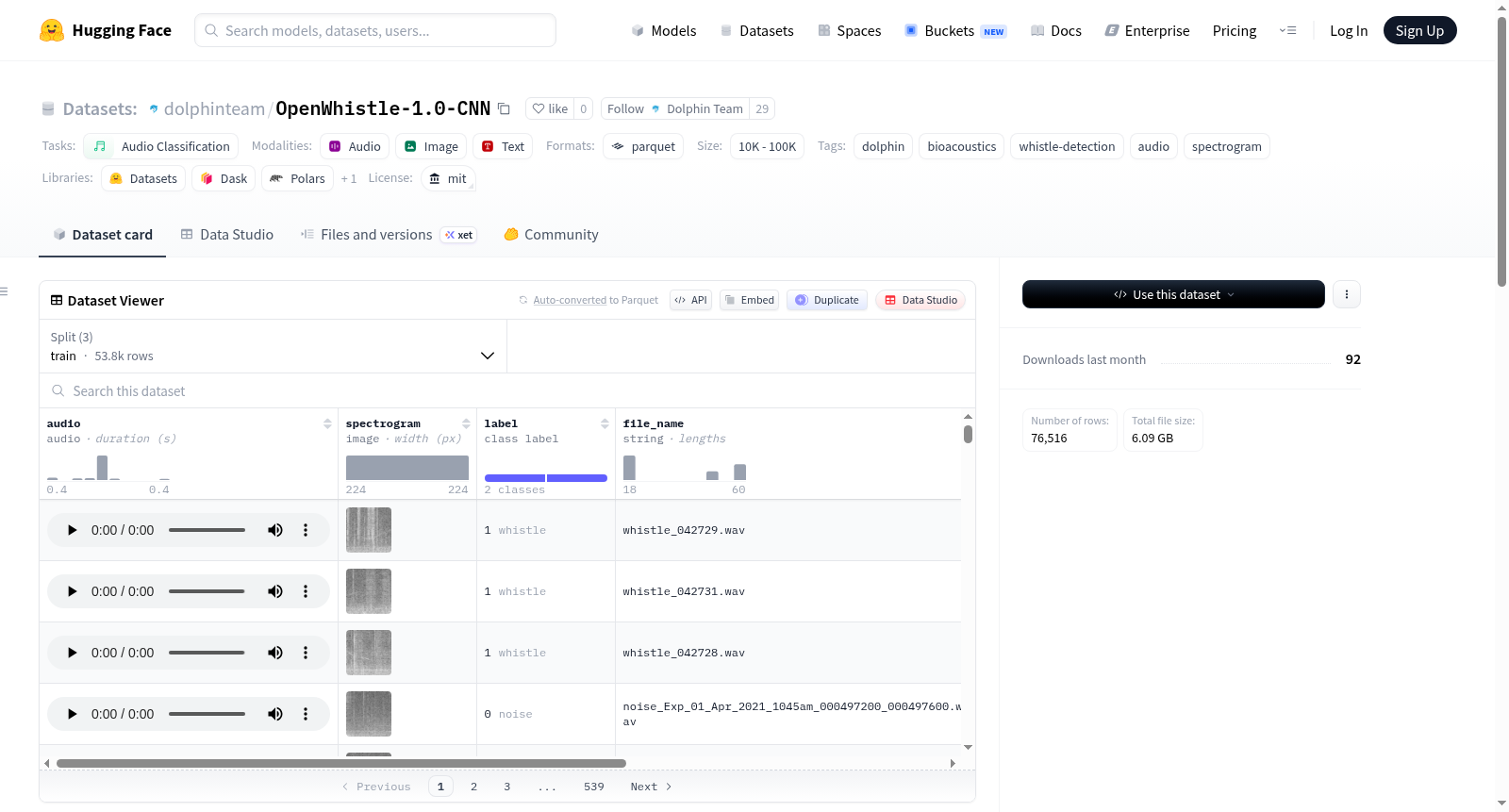
Task: Open Spaces in the top navigation
Action: 850,31
